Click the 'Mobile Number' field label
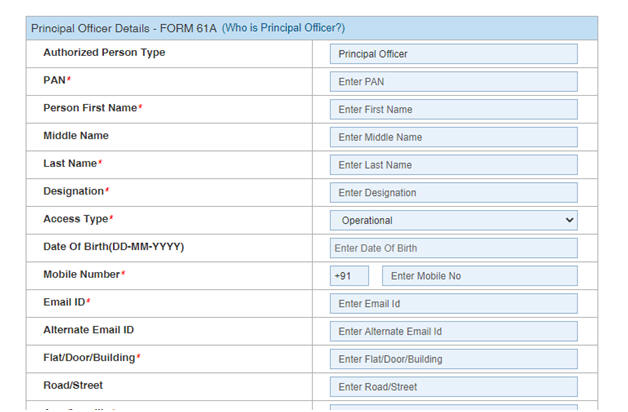This screenshot has height=412, width=628. [82, 274]
